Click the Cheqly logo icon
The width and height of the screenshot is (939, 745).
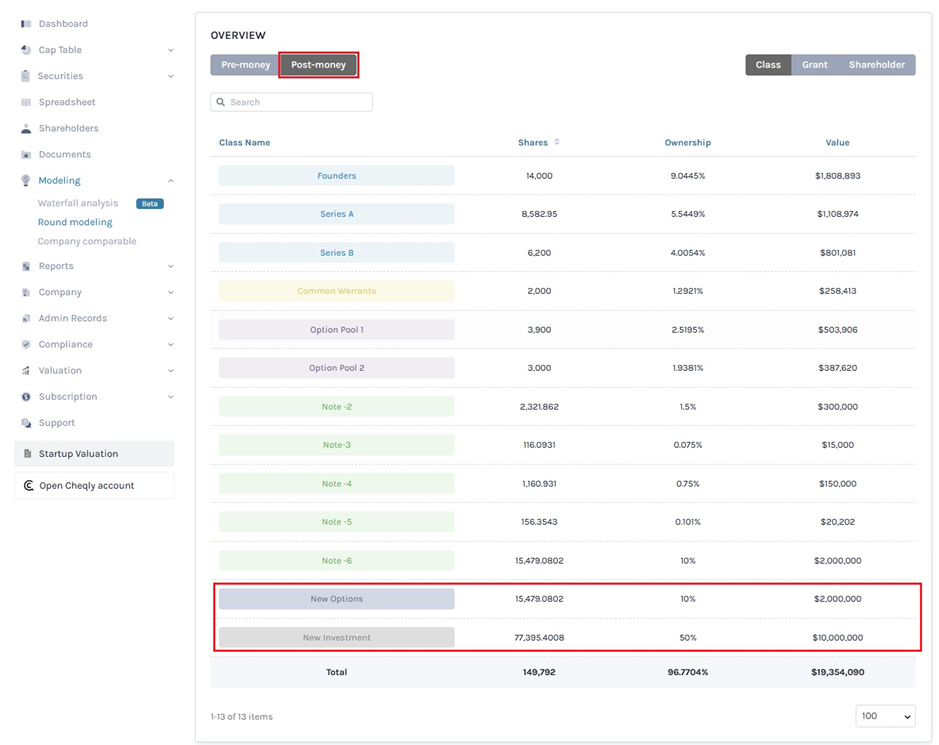coord(28,486)
